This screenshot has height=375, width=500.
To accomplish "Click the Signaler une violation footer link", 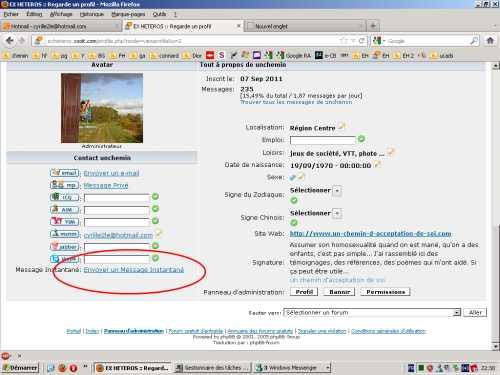I will click(x=322, y=331).
